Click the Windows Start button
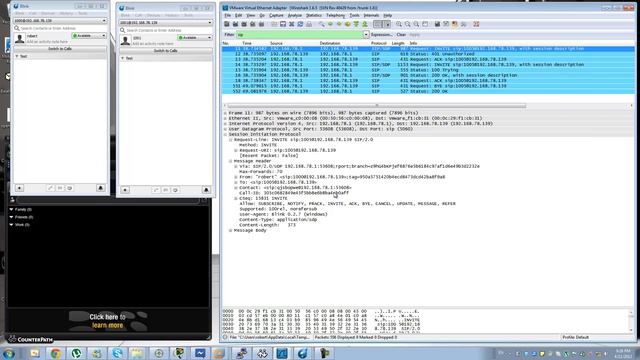 (x=9, y=353)
